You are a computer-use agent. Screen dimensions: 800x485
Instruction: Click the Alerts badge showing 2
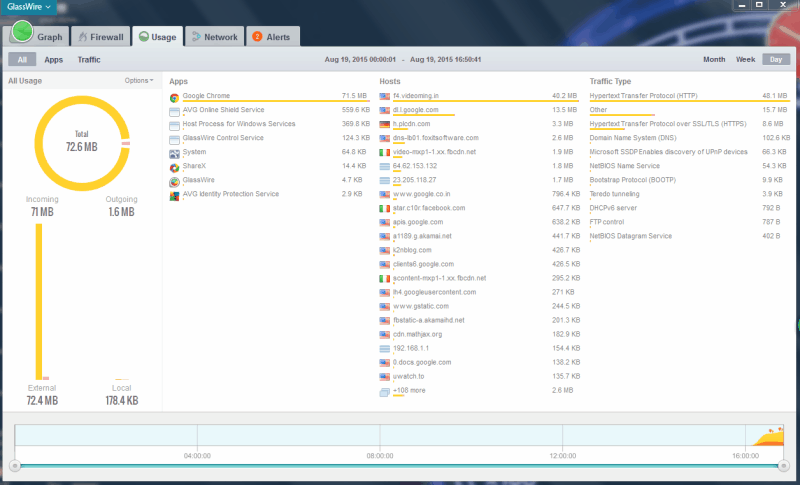257,37
